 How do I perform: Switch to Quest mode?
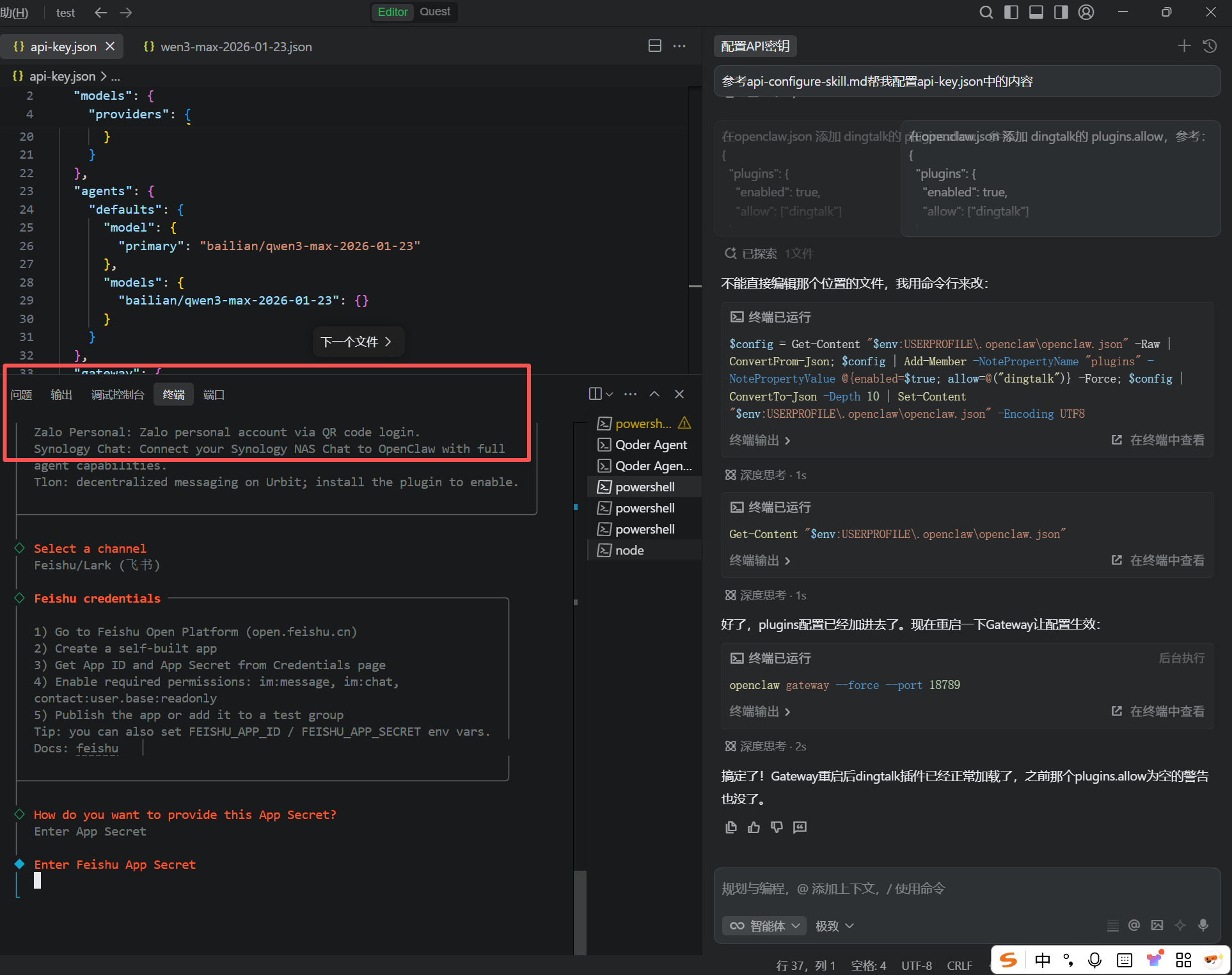[435, 12]
